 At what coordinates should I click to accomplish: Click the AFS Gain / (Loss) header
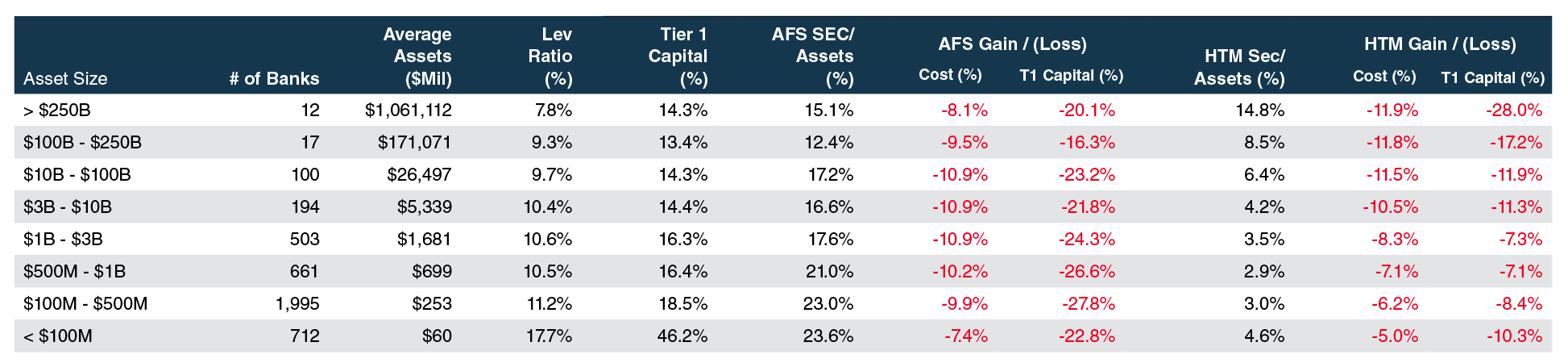point(1012,44)
